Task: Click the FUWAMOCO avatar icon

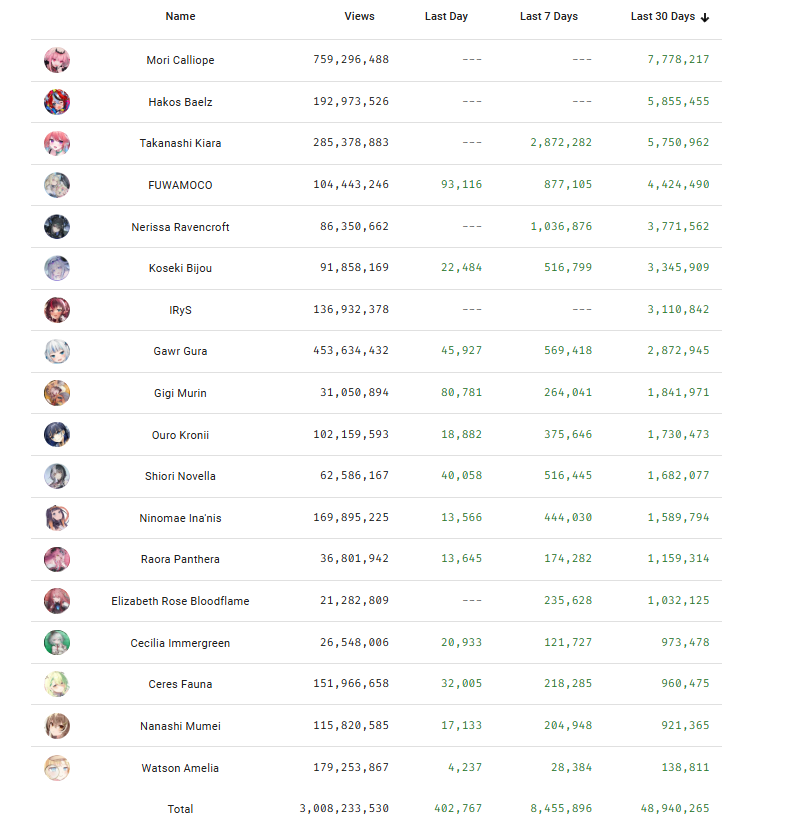Action: pyautogui.click(x=57, y=185)
